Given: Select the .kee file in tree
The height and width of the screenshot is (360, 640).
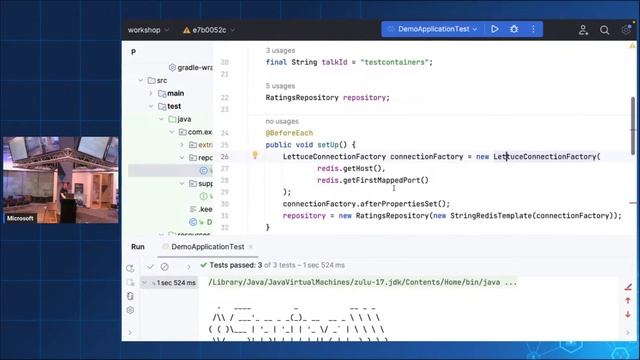Looking at the screenshot, I should 201,209.
